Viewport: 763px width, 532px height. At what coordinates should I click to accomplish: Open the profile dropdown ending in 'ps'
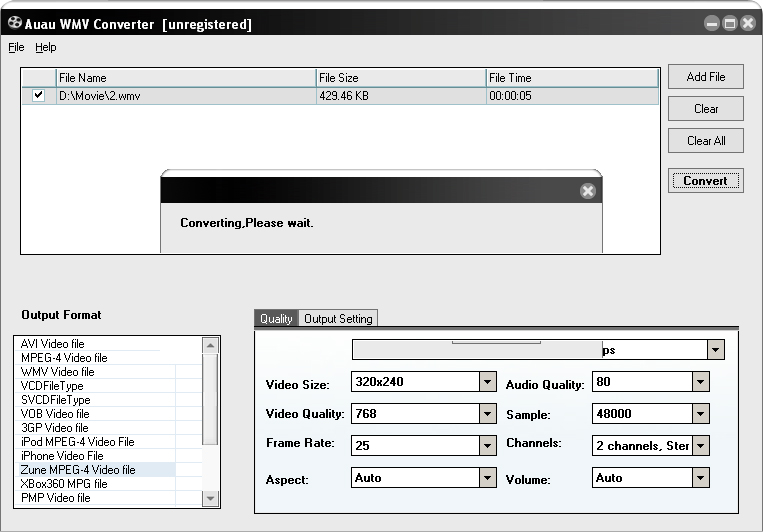tap(715, 349)
